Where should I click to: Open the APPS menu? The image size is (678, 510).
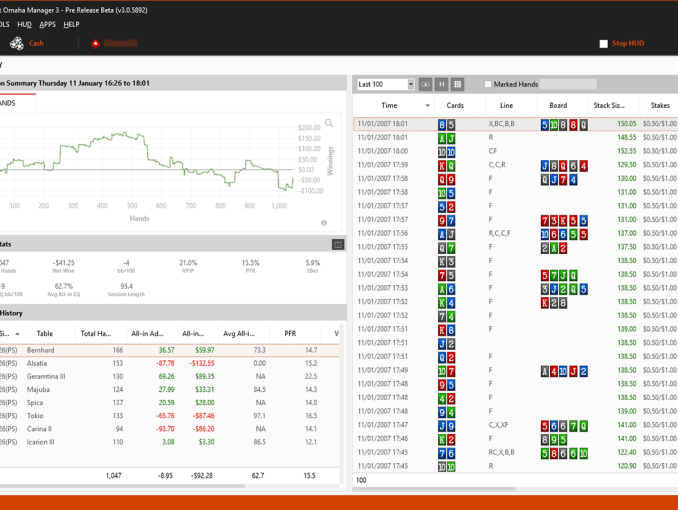[47, 24]
